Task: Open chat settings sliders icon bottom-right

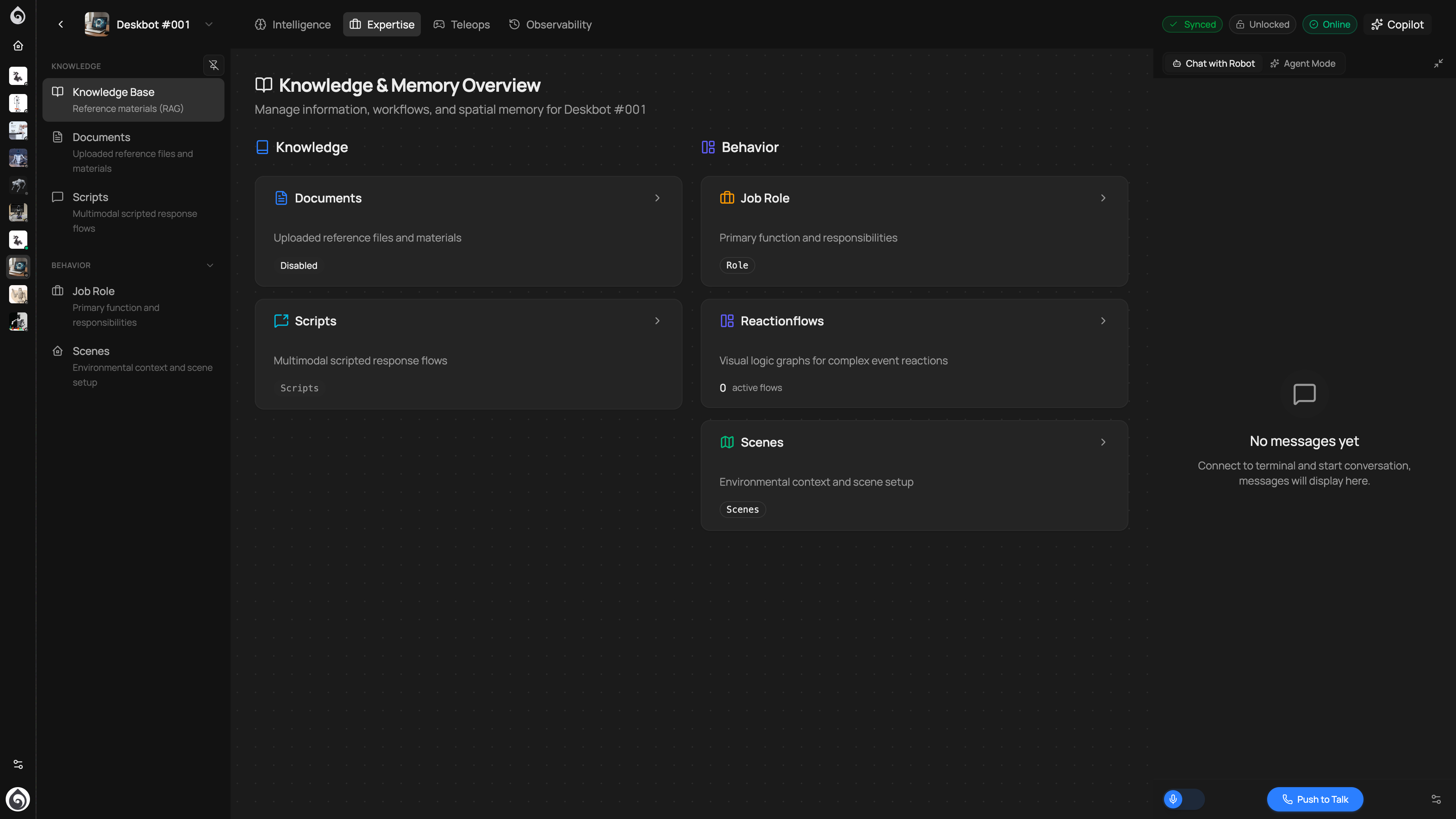Action: (1436, 799)
